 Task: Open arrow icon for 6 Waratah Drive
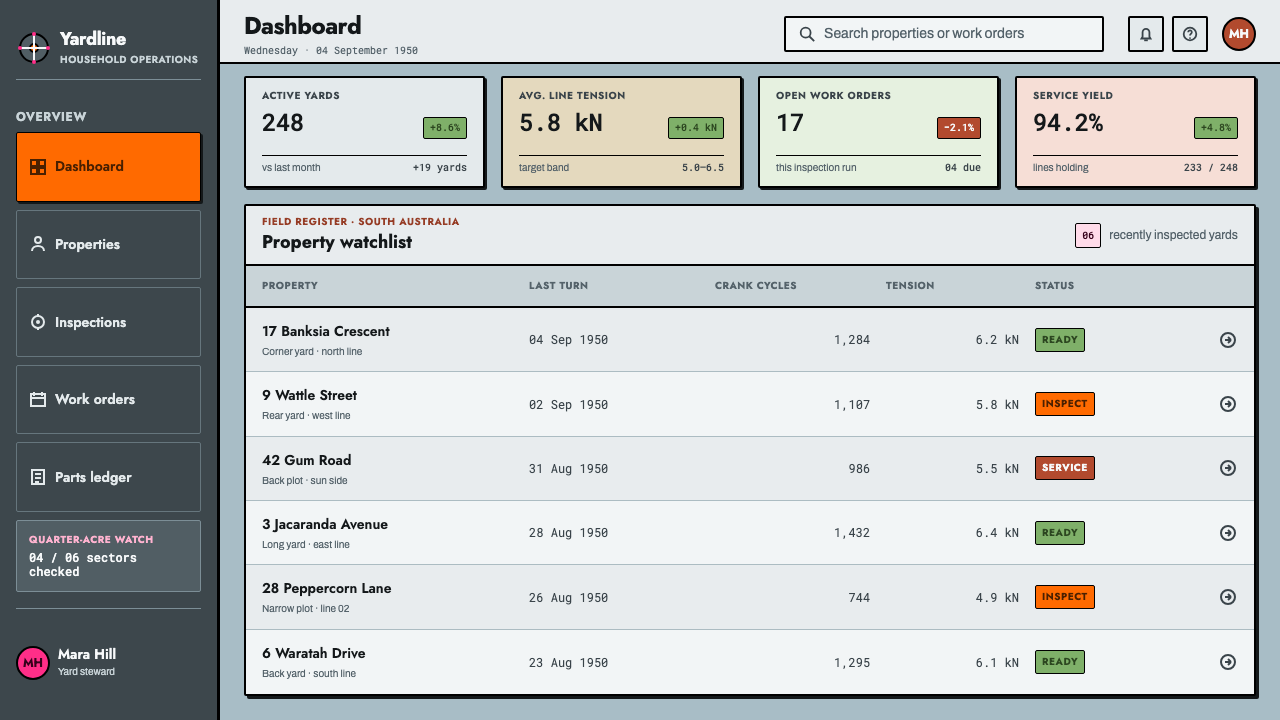point(1228,662)
